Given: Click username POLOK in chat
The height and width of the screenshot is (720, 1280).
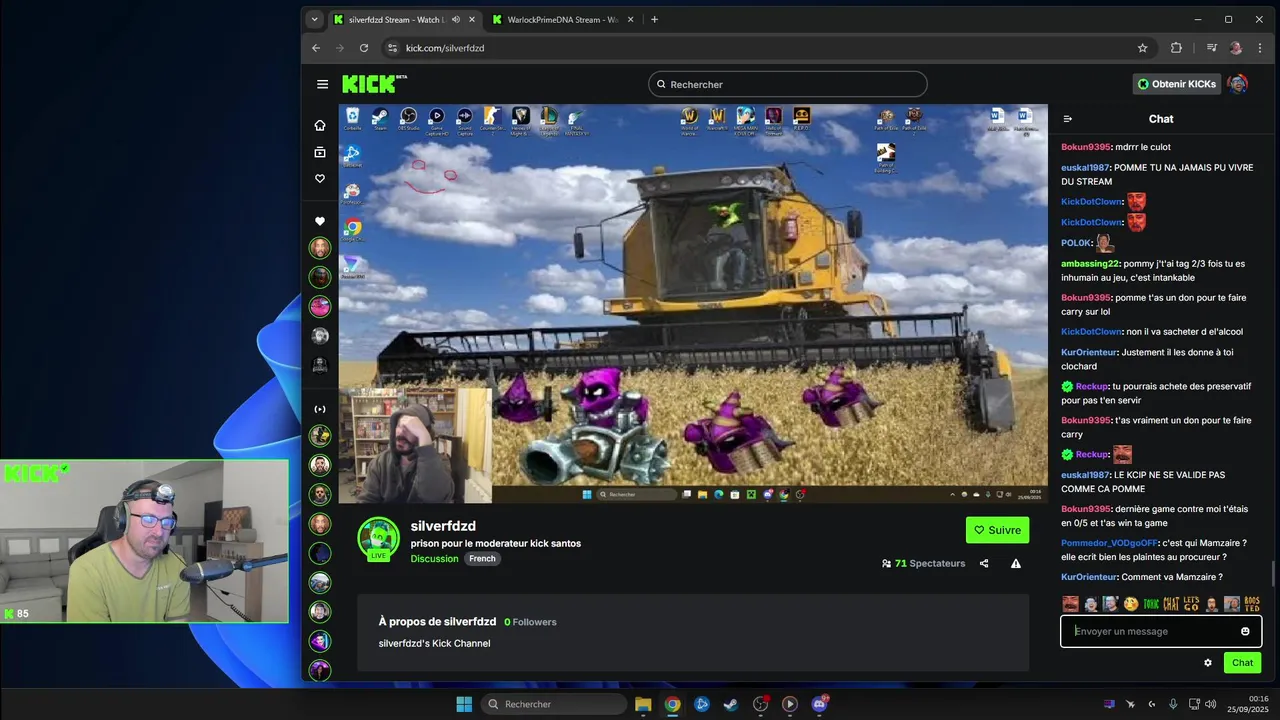Looking at the screenshot, I should 1075,243.
